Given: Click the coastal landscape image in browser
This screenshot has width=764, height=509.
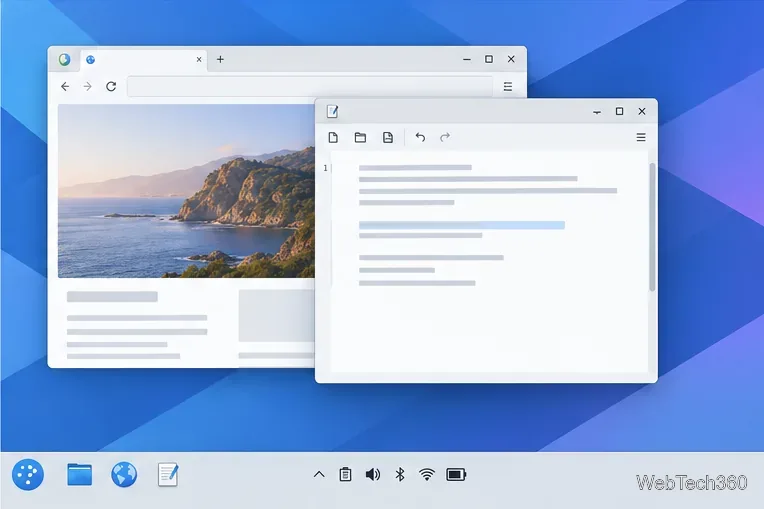Looking at the screenshot, I should (x=186, y=191).
